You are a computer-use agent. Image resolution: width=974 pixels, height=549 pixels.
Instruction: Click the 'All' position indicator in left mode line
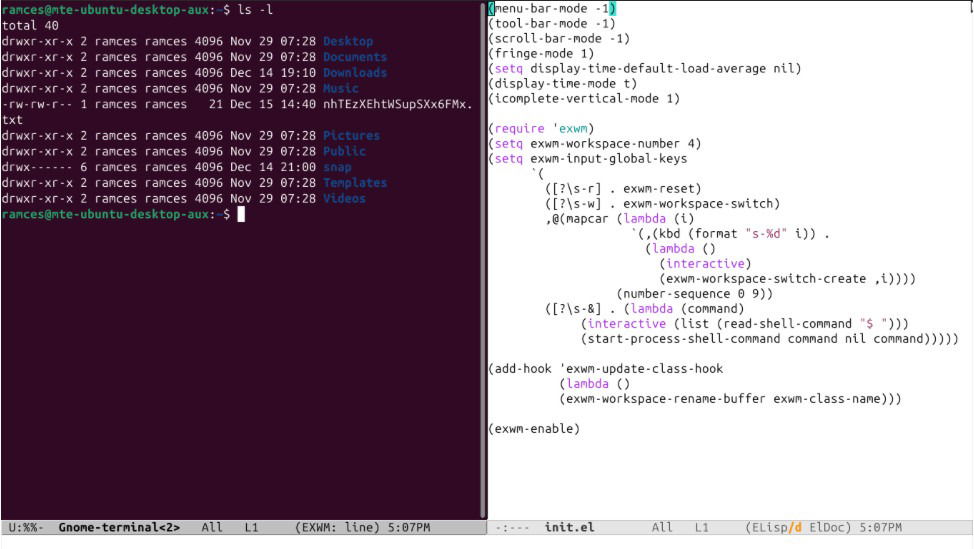[x=211, y=527]
